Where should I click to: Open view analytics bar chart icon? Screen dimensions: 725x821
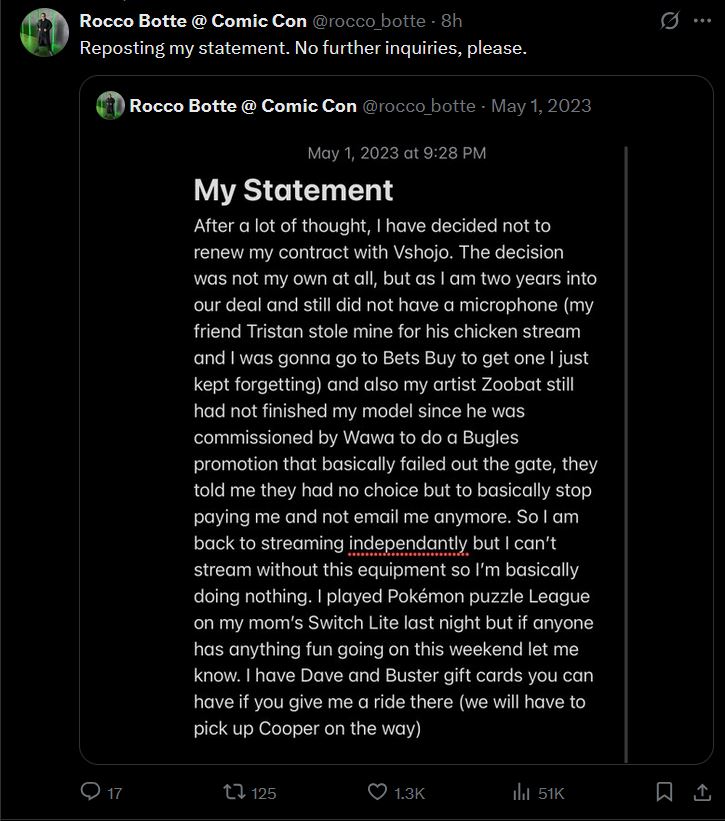[521, 792]
